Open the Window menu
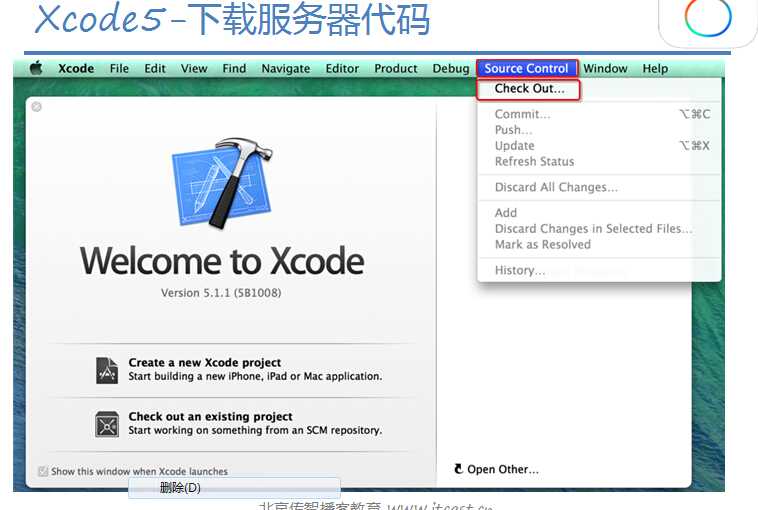Image resolution: width=758 pixels, height=510 pixels. tap(605, 69)
